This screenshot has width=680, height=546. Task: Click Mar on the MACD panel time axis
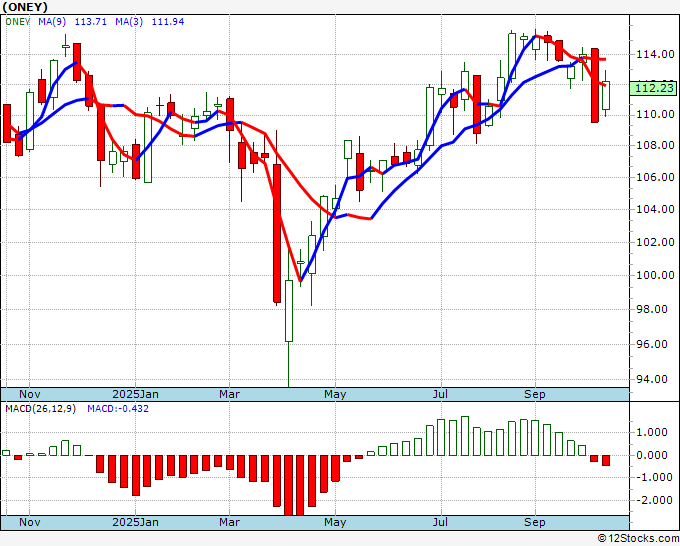(x=229, y=522)
